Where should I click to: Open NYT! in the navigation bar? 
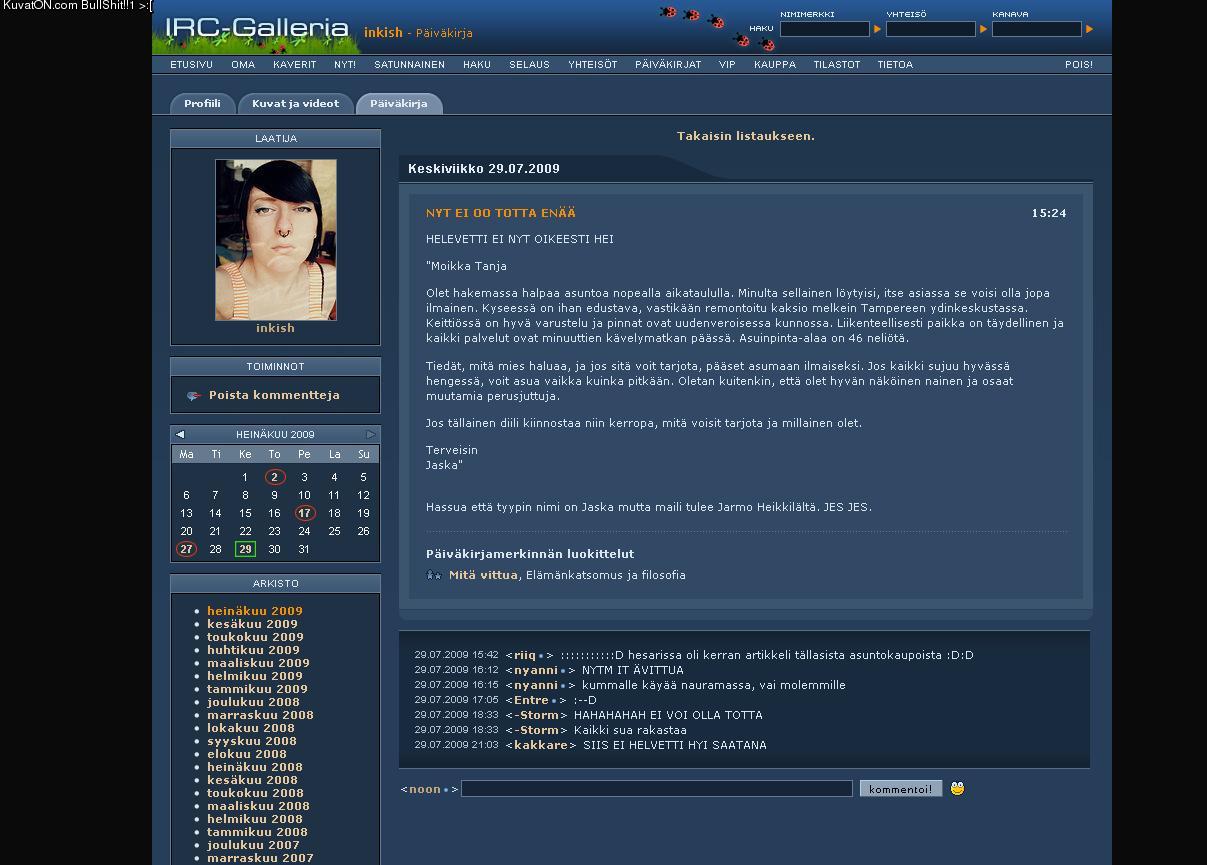click(345, 64)
